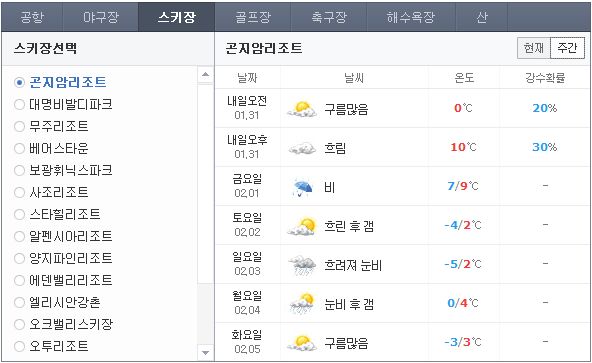Click the 7/9℃ temperature value
Screen dimensions: 592x363
463,186
